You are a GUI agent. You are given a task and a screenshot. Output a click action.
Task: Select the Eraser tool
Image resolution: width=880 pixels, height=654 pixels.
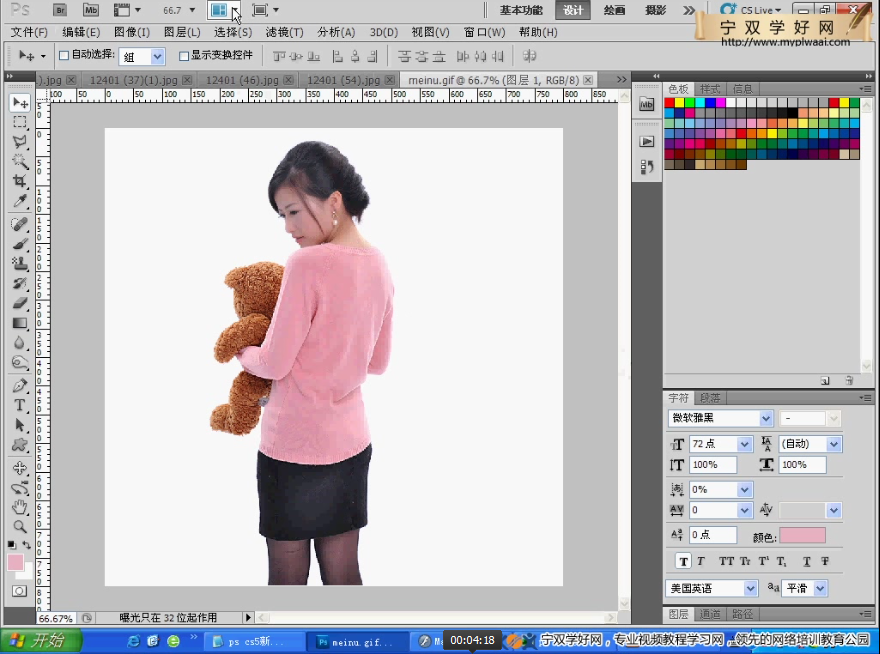coord(20,303)
